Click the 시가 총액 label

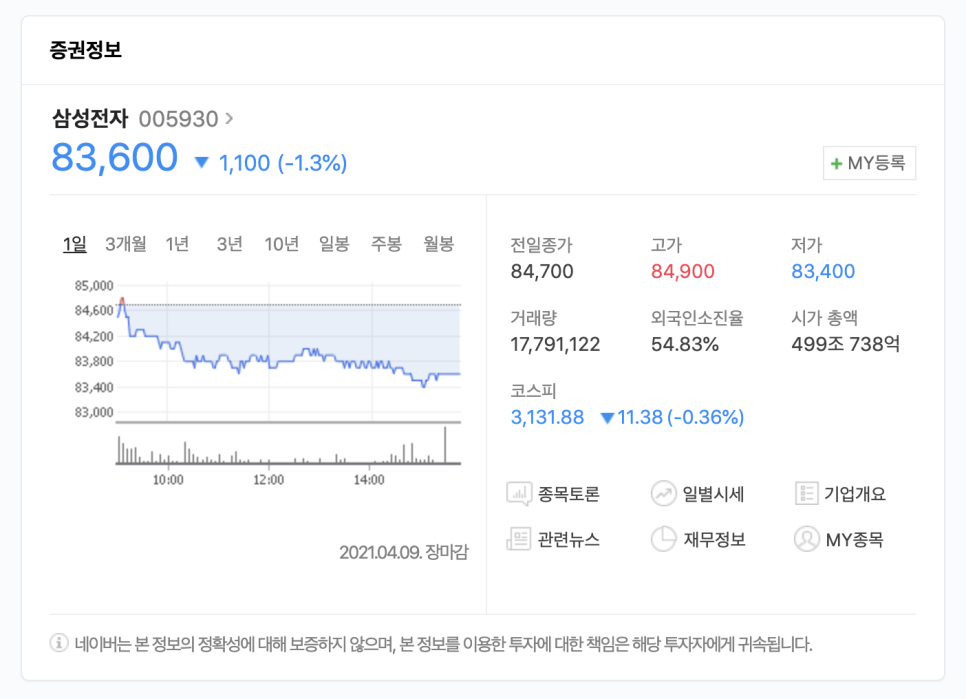pos(825,318)
